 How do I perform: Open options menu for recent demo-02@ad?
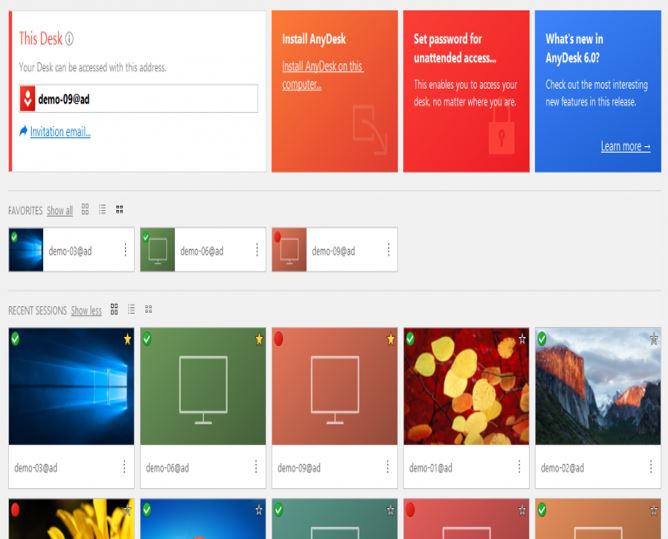(651, 467)
